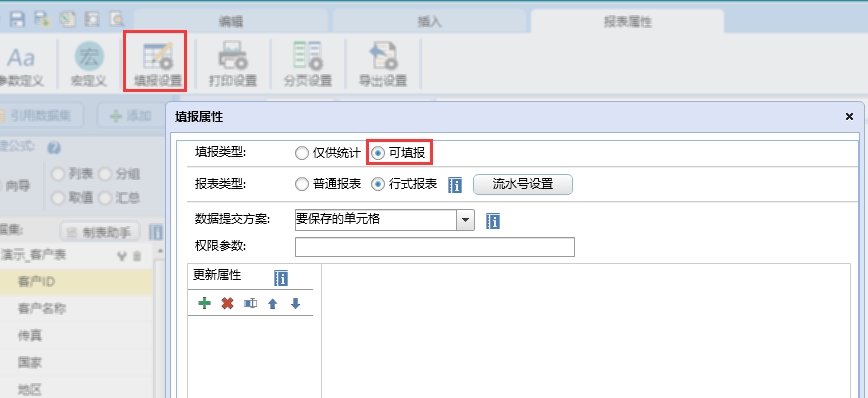Click 制表助手 button

coord(100,232)
